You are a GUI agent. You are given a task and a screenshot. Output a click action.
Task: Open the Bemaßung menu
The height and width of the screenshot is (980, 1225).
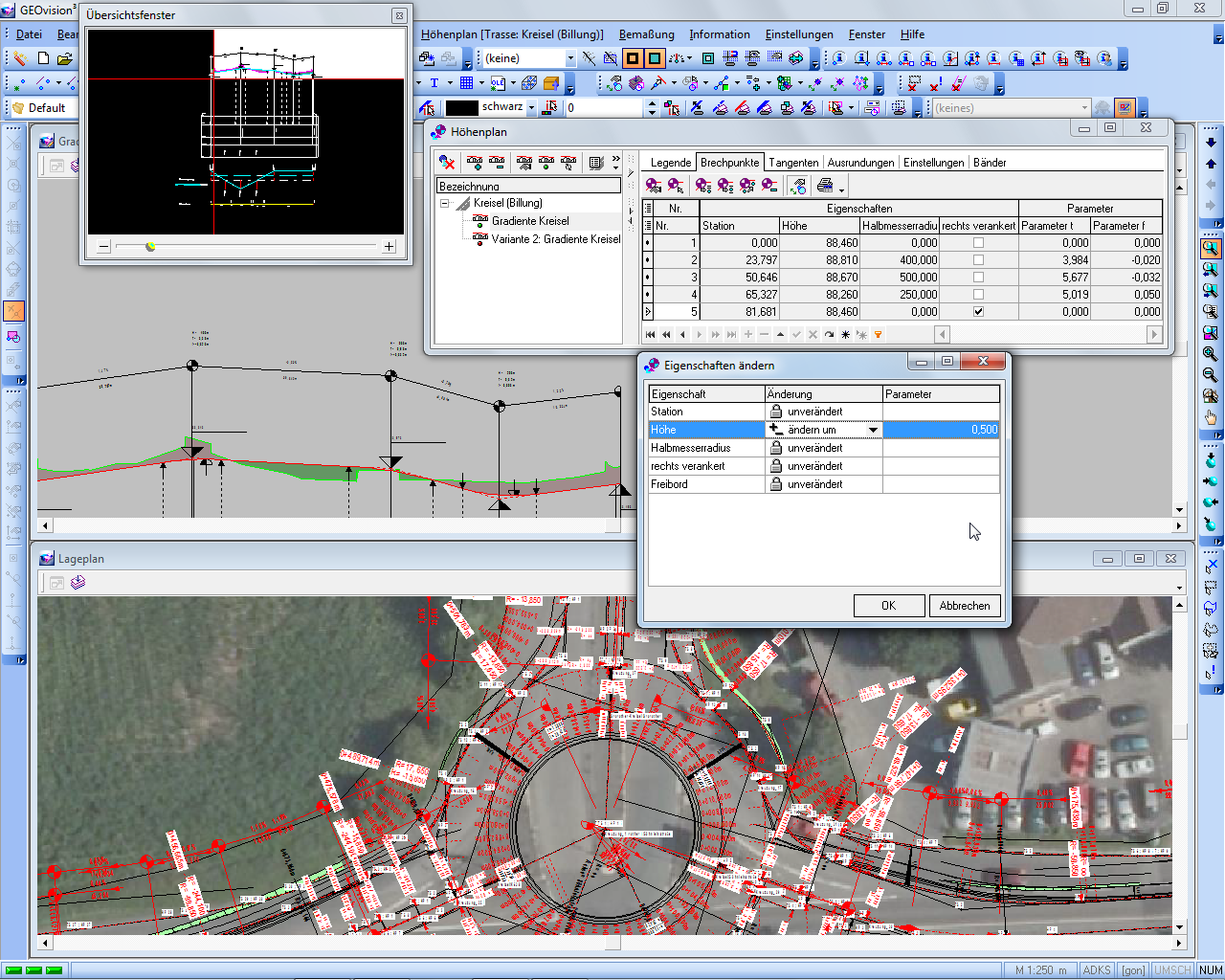point(646,34)
